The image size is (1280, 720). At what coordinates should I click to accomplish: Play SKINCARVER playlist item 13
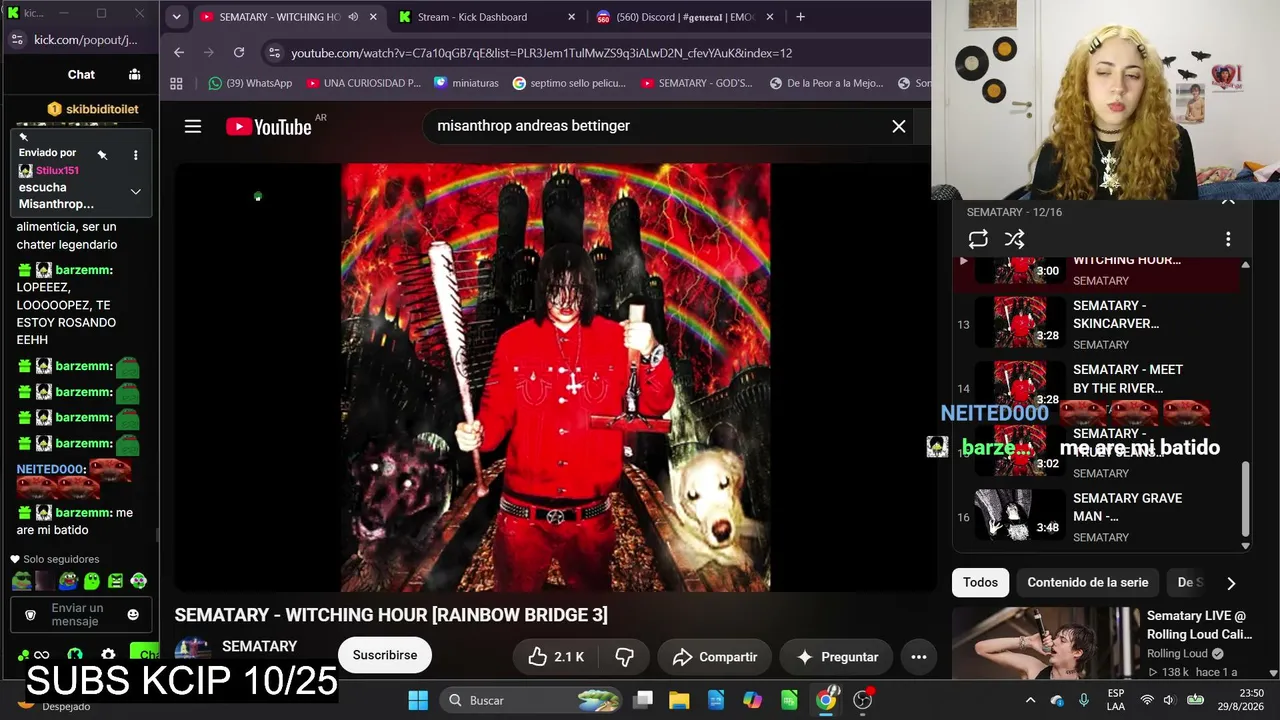[x=1096, y=324]
